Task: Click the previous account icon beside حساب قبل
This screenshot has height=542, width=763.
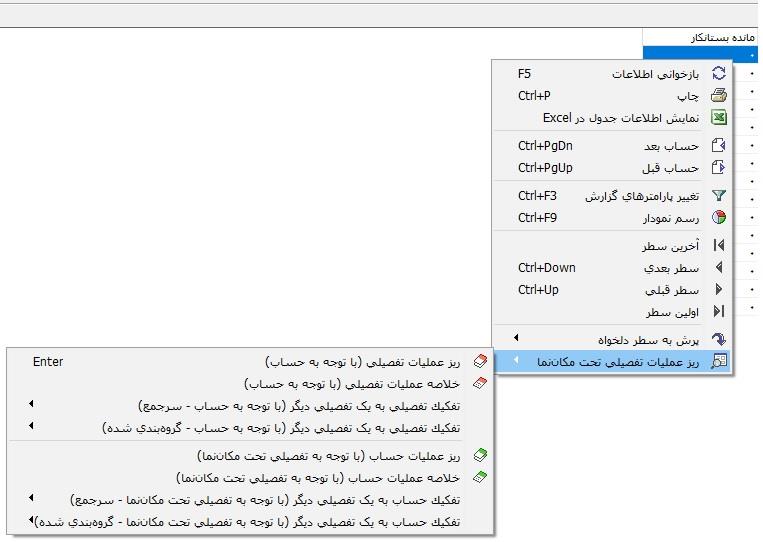Action: pos(717,168)
